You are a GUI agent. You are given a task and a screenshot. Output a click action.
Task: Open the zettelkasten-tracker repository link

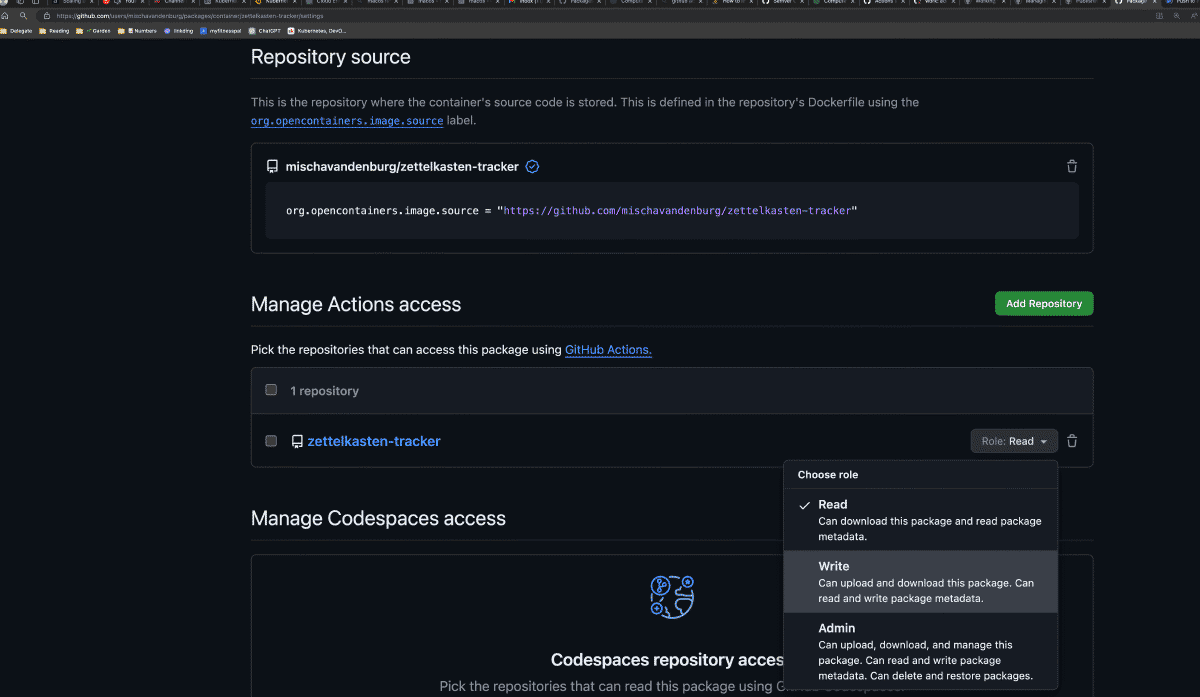coord(374,441)
